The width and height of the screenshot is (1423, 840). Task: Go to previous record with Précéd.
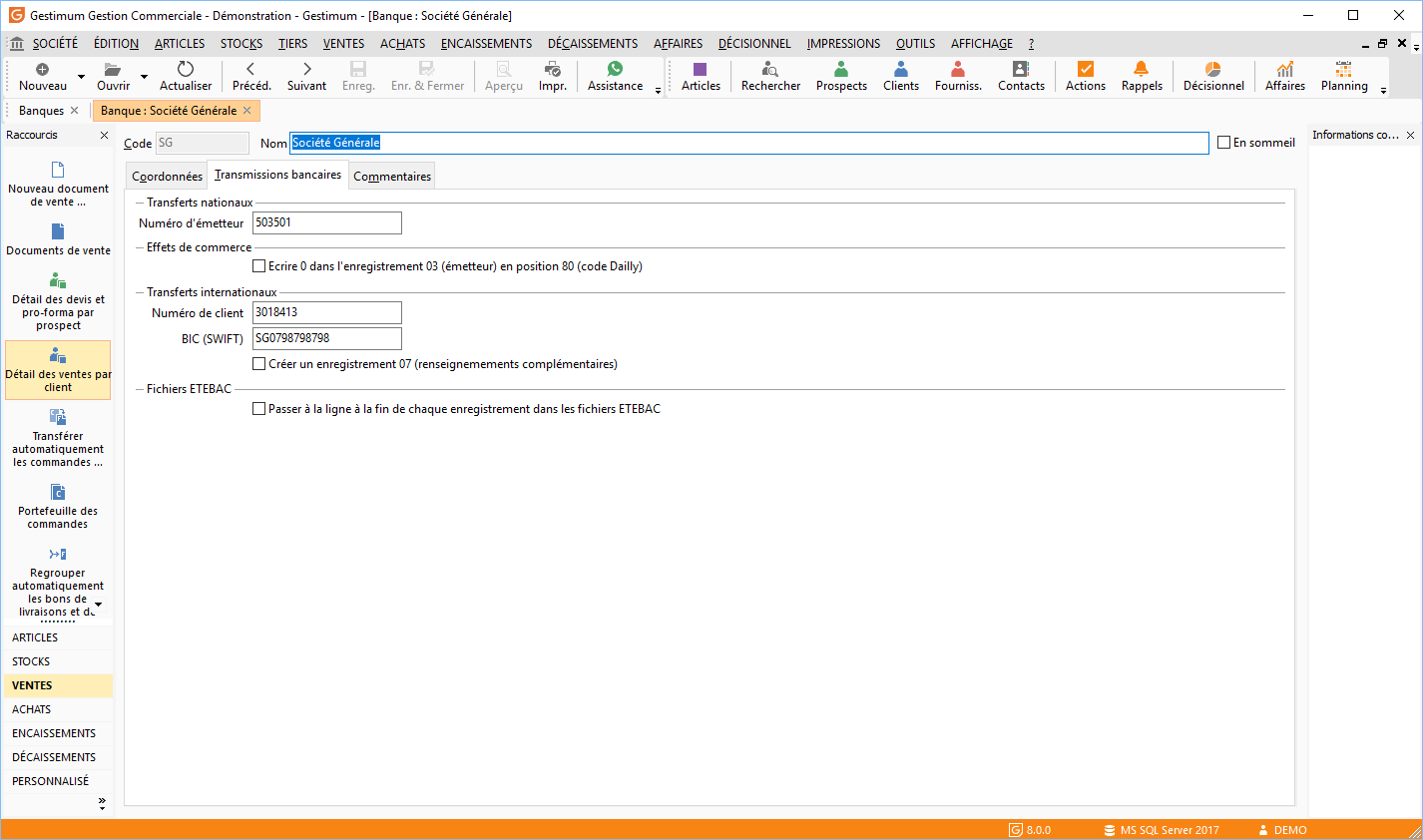tap(250, 69)
